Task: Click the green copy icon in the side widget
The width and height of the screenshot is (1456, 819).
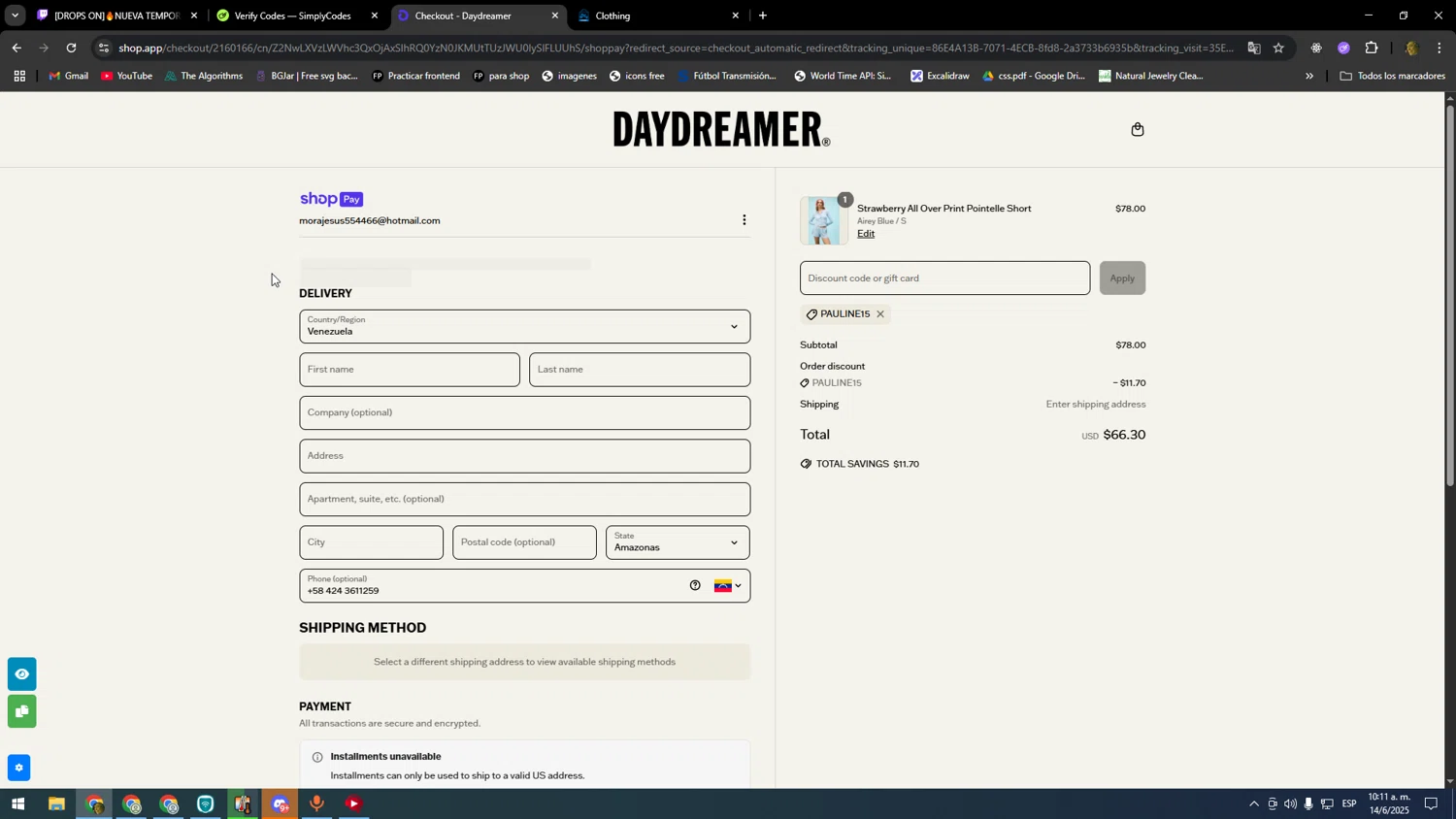Action: (21, 711)
